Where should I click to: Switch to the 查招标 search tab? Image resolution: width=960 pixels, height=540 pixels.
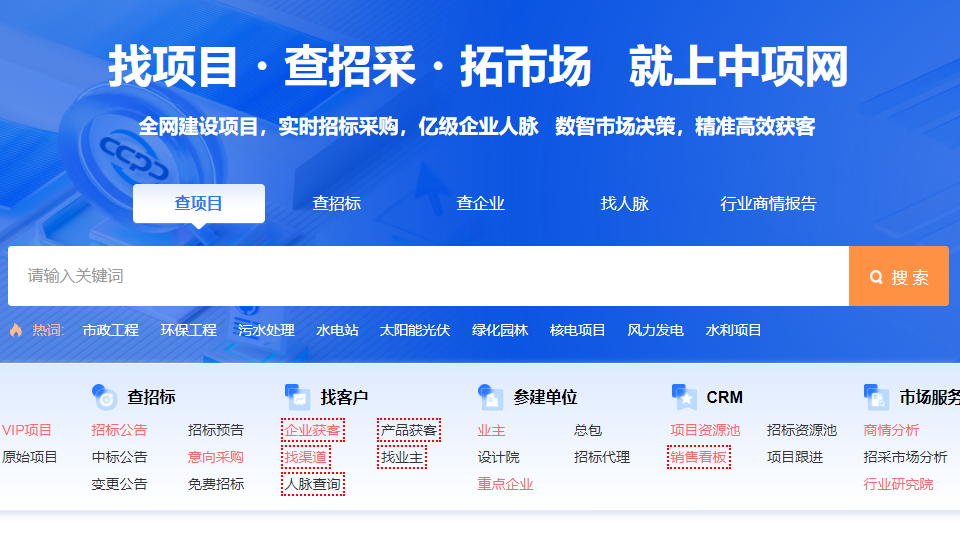(337, 203)
